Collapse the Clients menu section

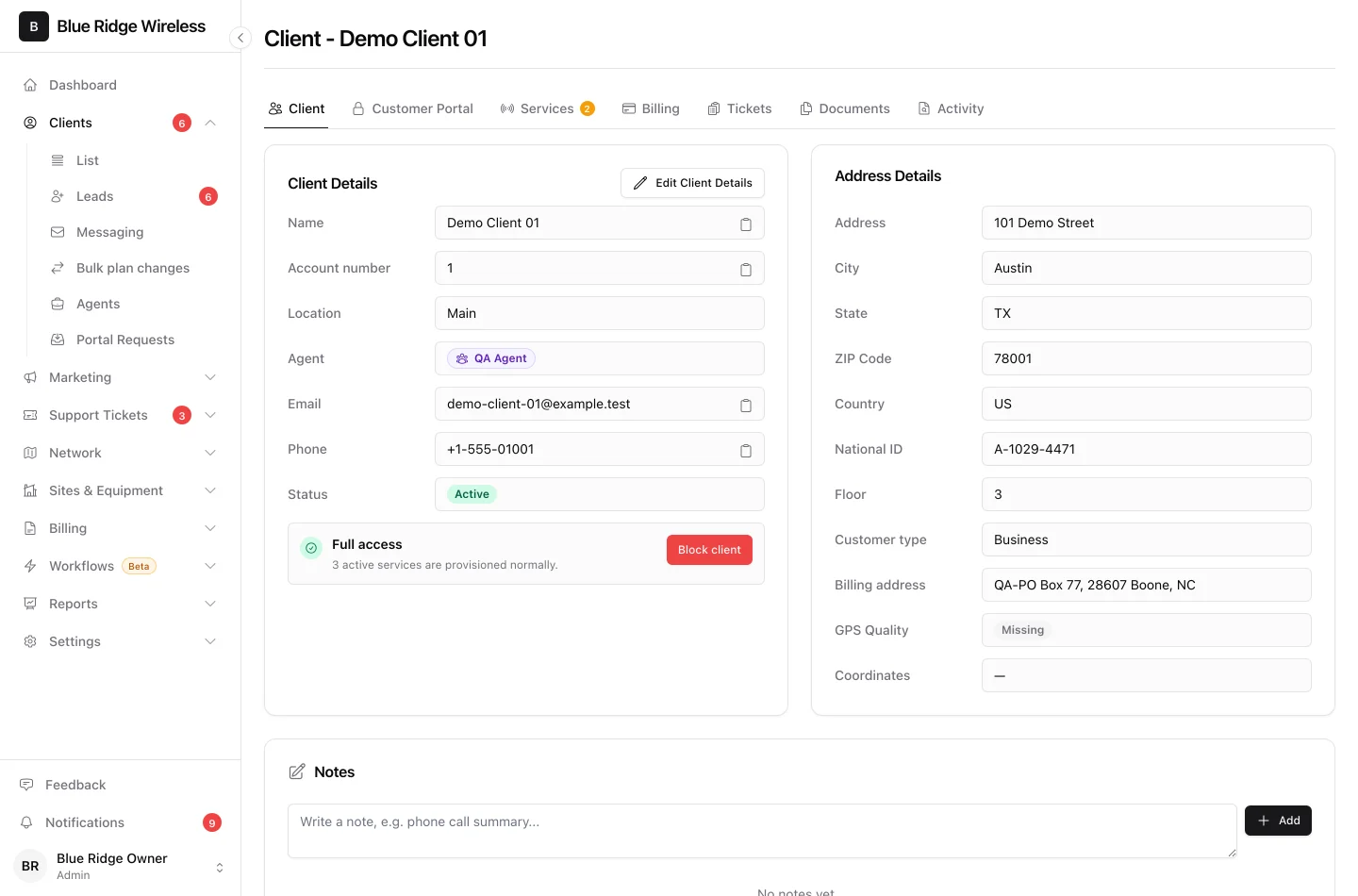click(210, 123)
